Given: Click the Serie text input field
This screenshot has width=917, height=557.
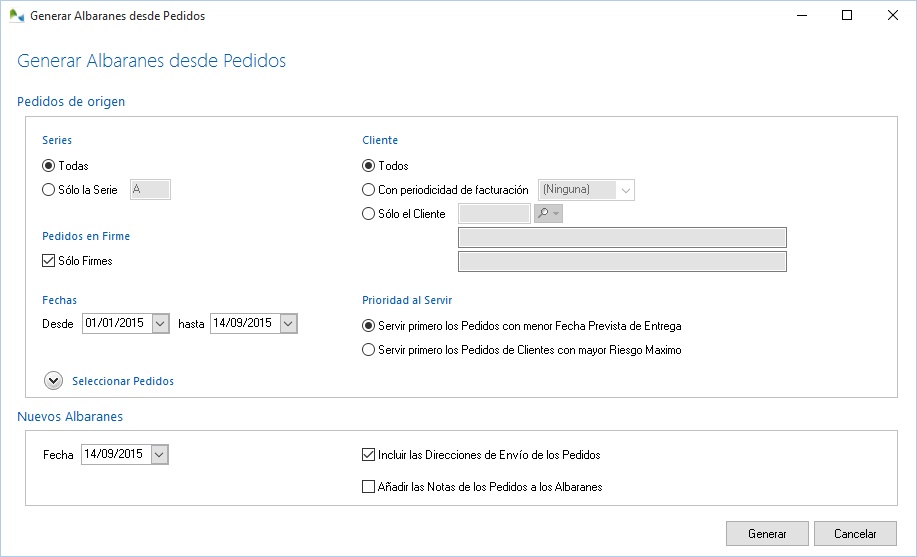Looking at the screenshot, I should point(151,190).
